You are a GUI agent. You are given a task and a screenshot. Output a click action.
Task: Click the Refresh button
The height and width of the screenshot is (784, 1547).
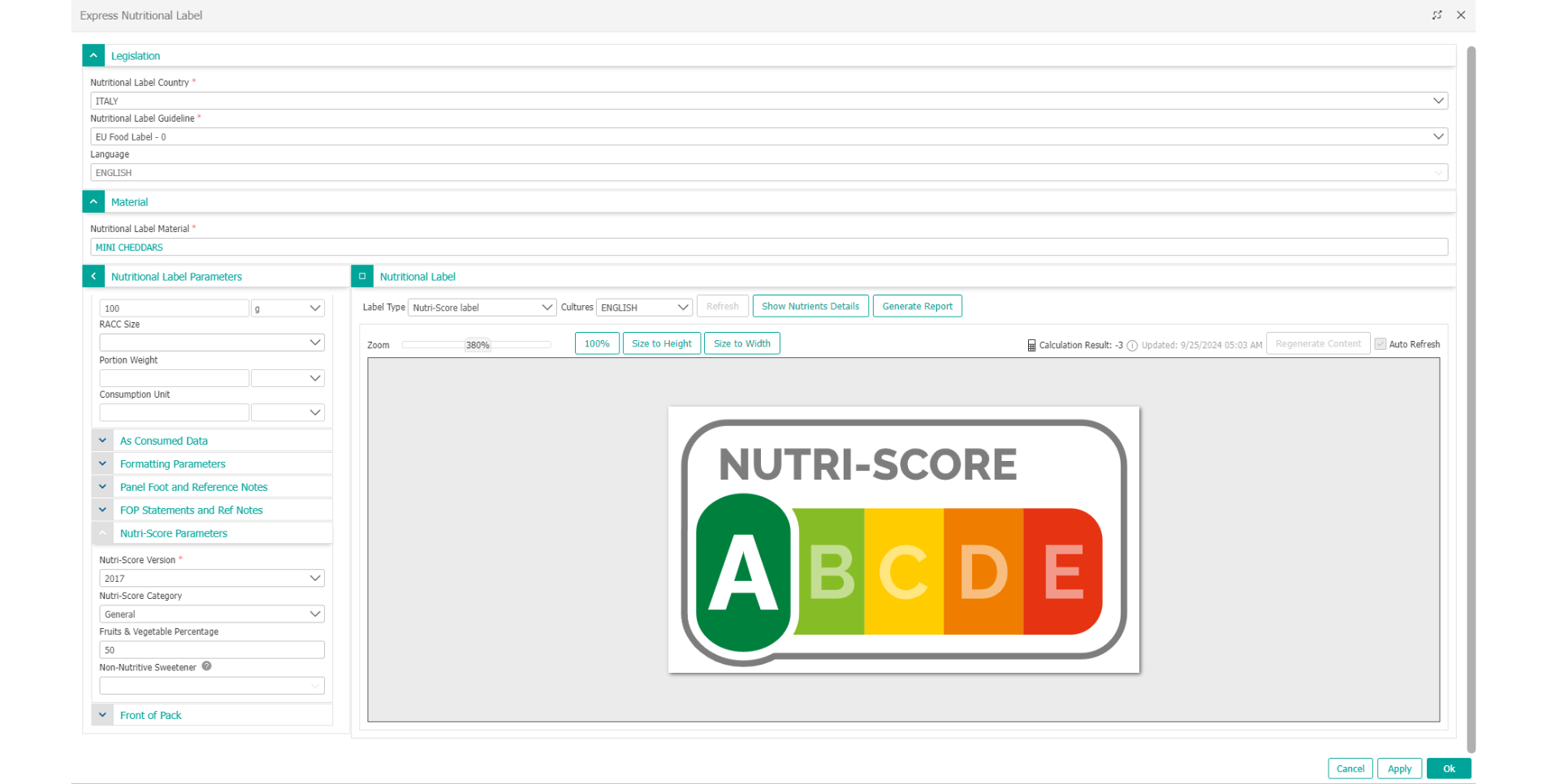722,306
